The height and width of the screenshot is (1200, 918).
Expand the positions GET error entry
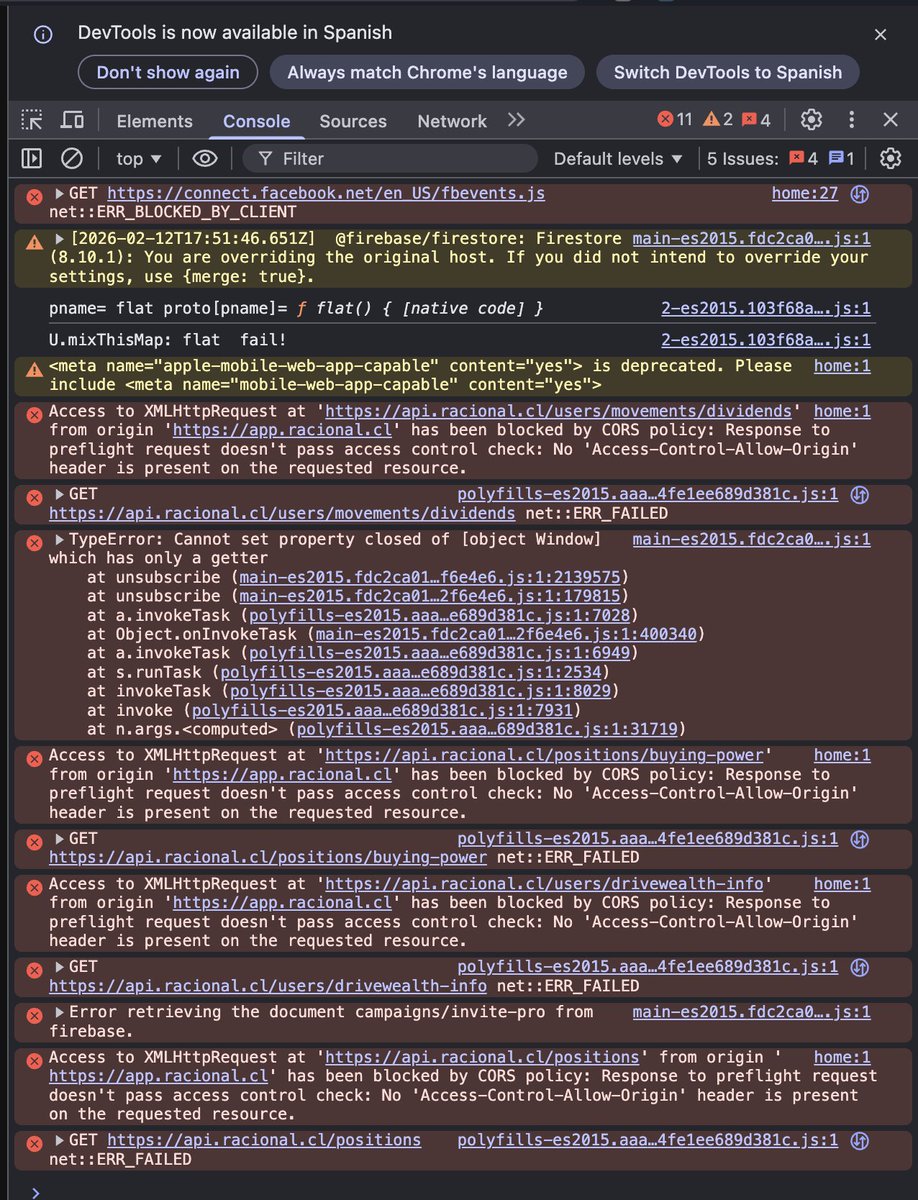click(x=59, y=1140)
